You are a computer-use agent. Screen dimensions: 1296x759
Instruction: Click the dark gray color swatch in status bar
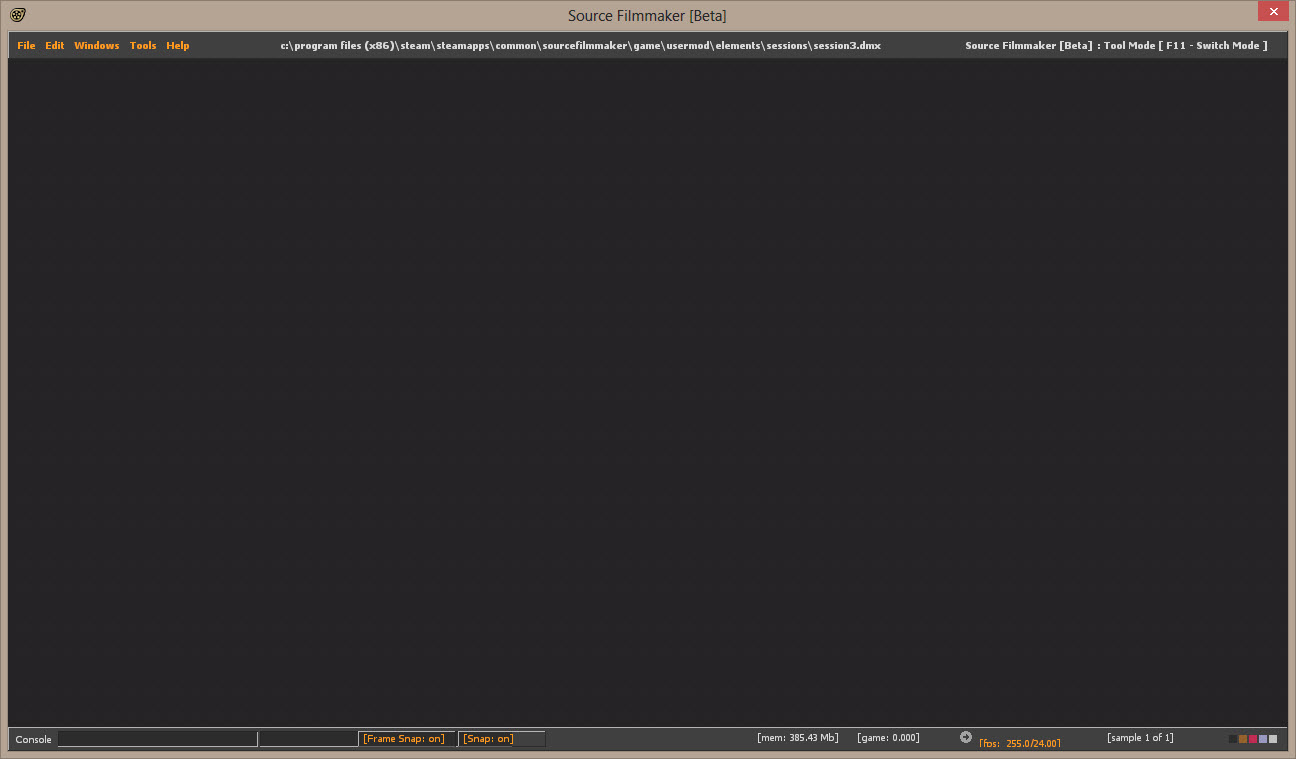[1233, 739]
